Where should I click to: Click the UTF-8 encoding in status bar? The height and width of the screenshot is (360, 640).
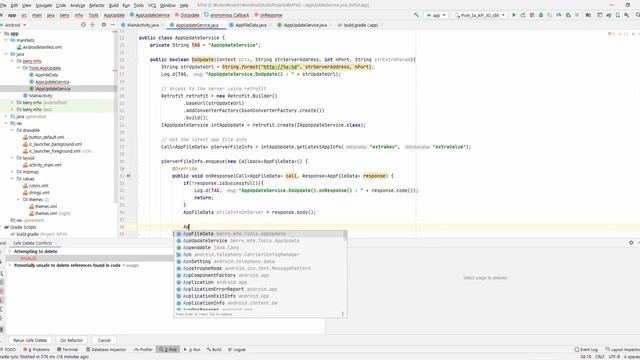[614, 356]
